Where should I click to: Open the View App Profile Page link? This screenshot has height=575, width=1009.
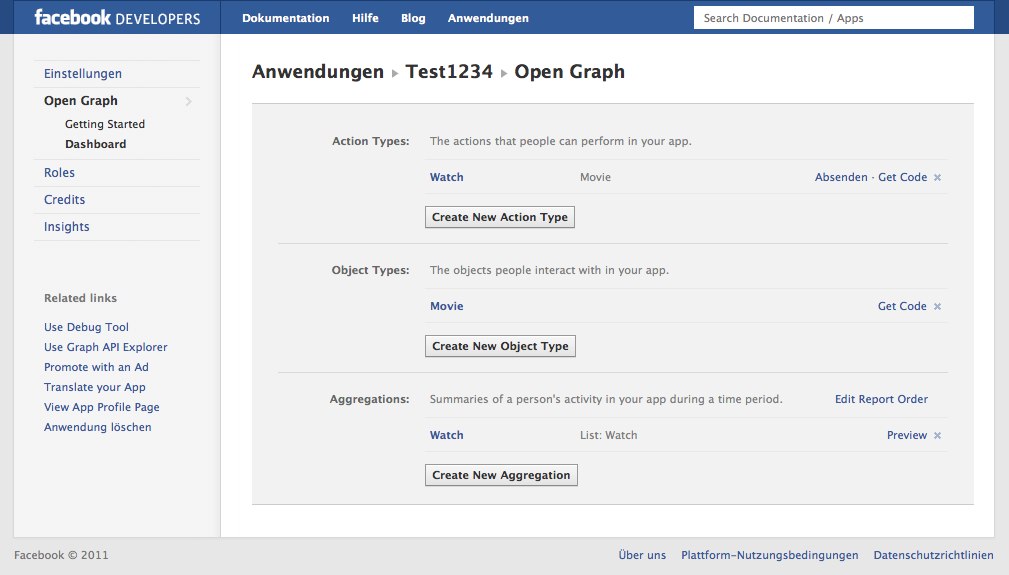point(102,406)
